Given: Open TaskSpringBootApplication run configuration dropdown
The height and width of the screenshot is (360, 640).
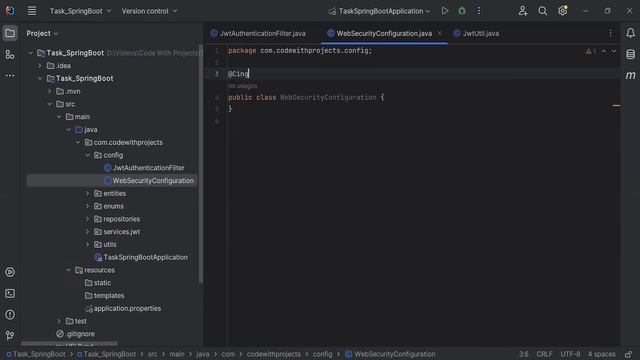Looking at the screenshot, I should [x=379, y=11].
